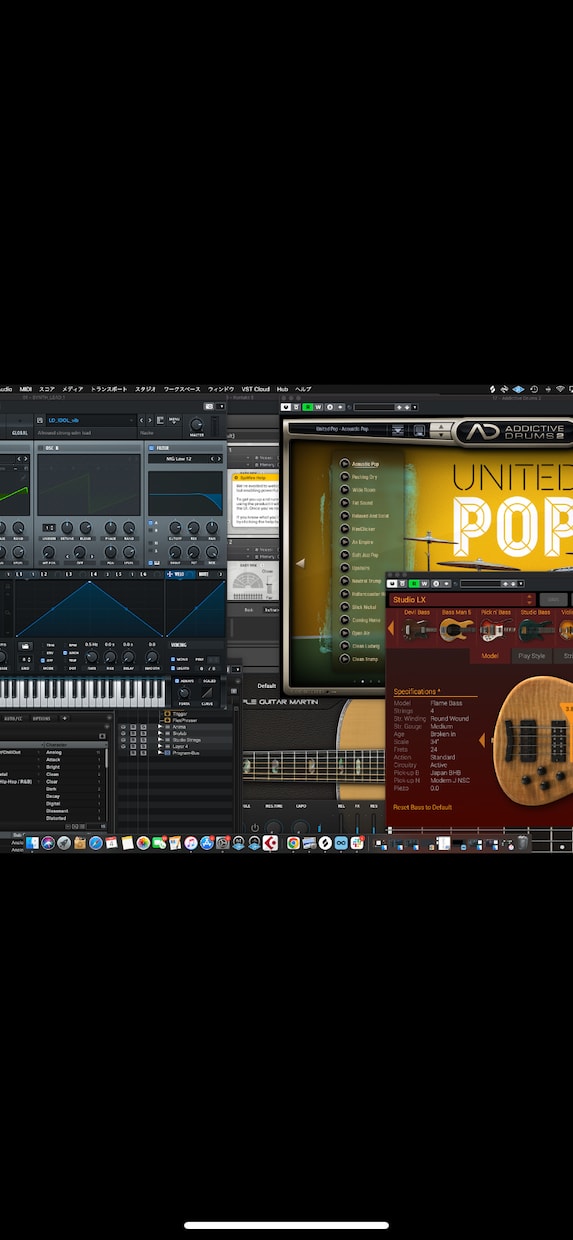Screen dimensions: 573x1240
Task: Enable the OSC B power switch
Action: (40, 448)
